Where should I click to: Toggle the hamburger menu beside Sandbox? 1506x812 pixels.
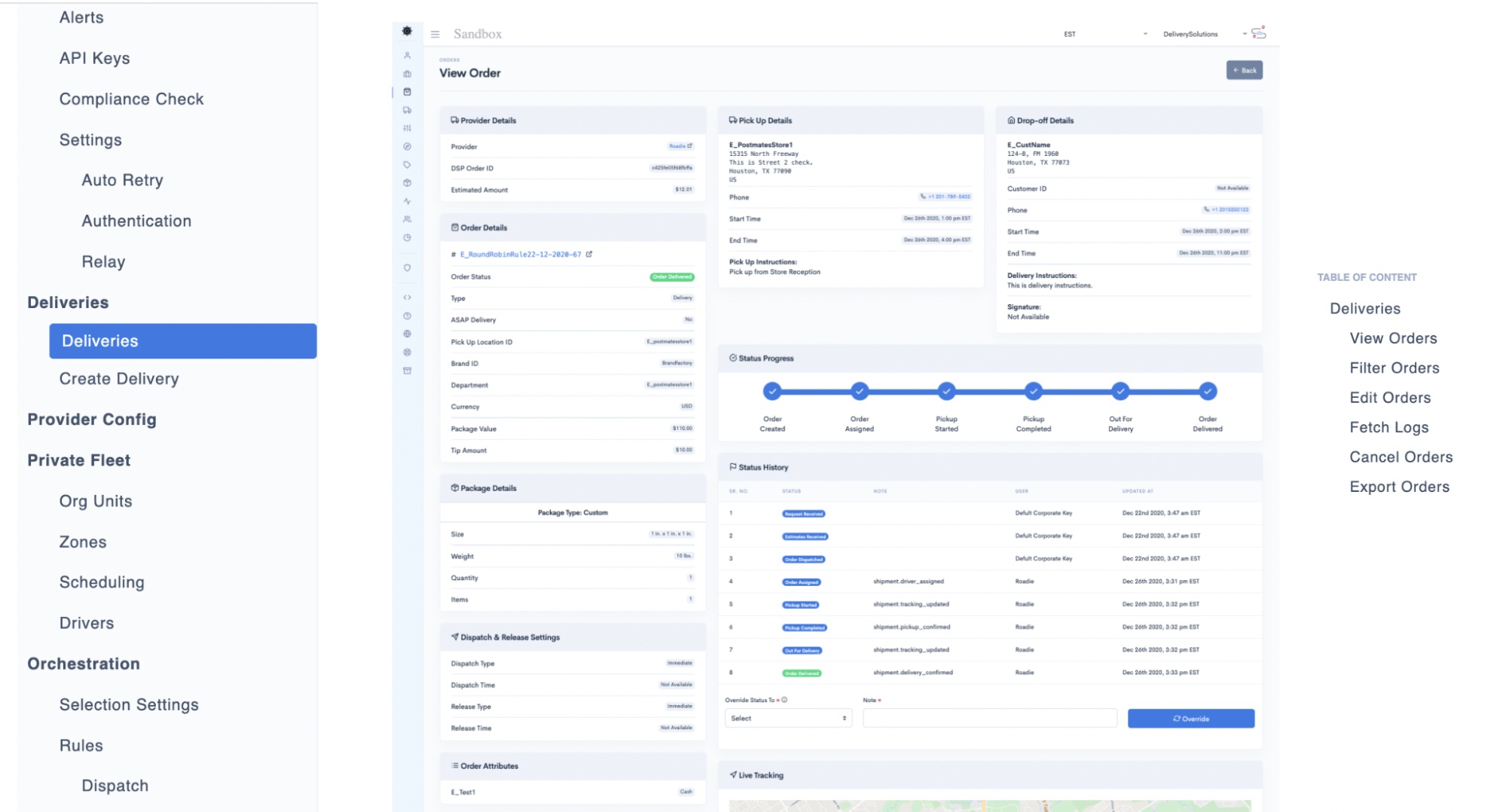435,34
